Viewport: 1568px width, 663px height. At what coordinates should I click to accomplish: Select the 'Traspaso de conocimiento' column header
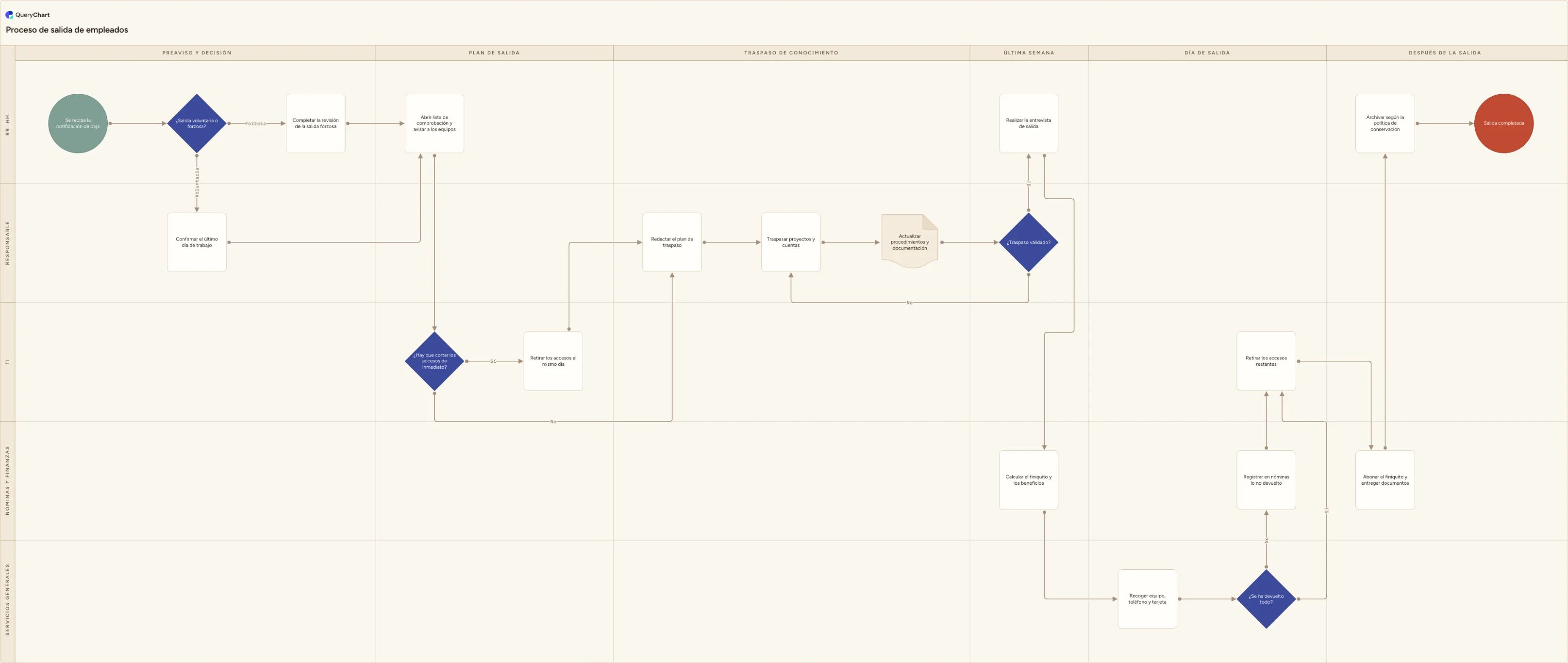click(x=791, y=53)
